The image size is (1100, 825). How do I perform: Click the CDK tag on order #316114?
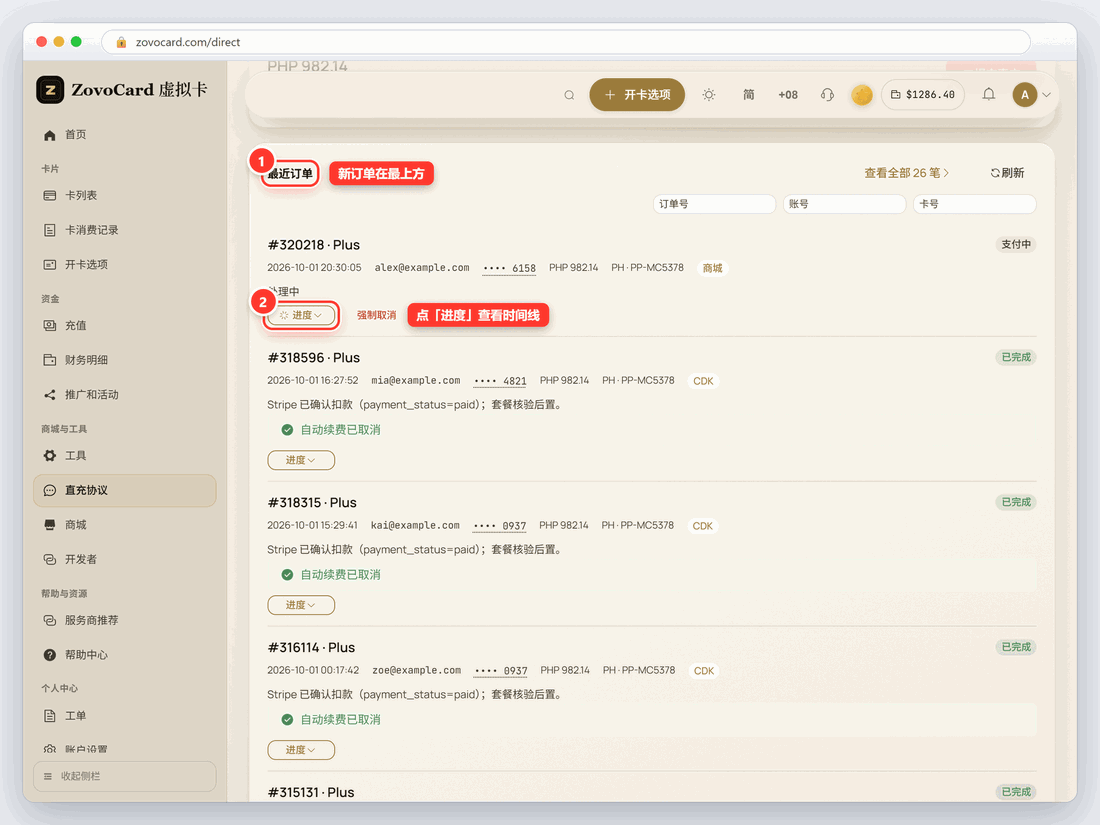pyautogui.click(x=704, y=671)
